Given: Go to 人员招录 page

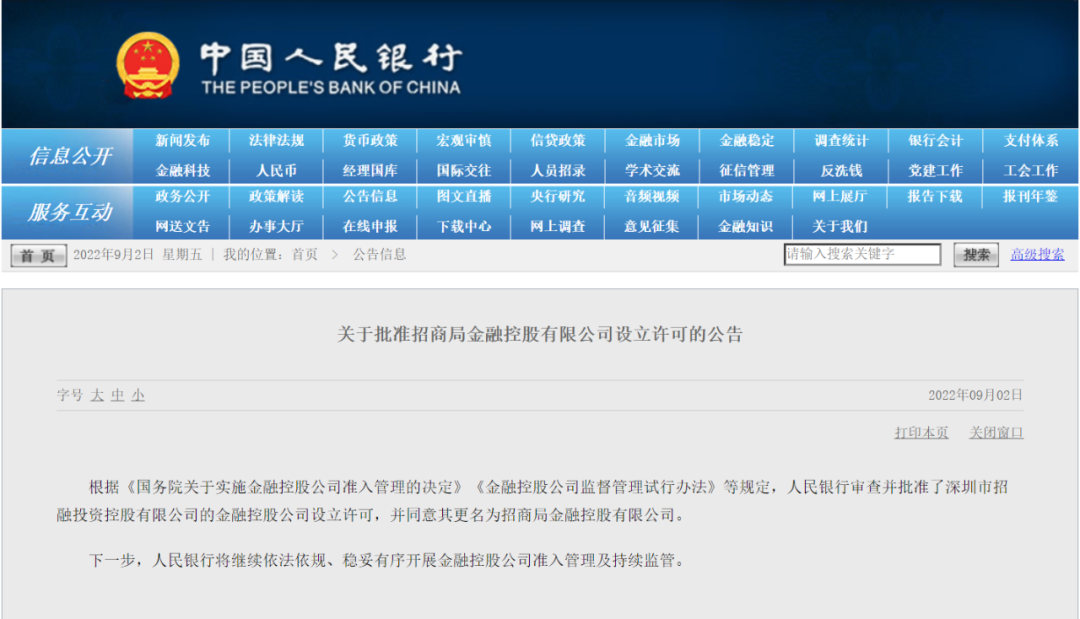Looking at the screenshot, I should pos(558,170).
